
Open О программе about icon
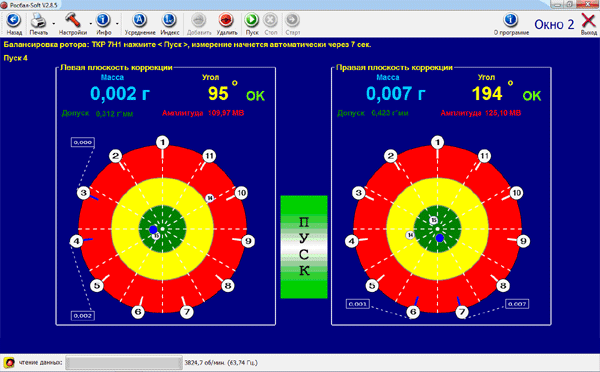click(x=511, y=23)
